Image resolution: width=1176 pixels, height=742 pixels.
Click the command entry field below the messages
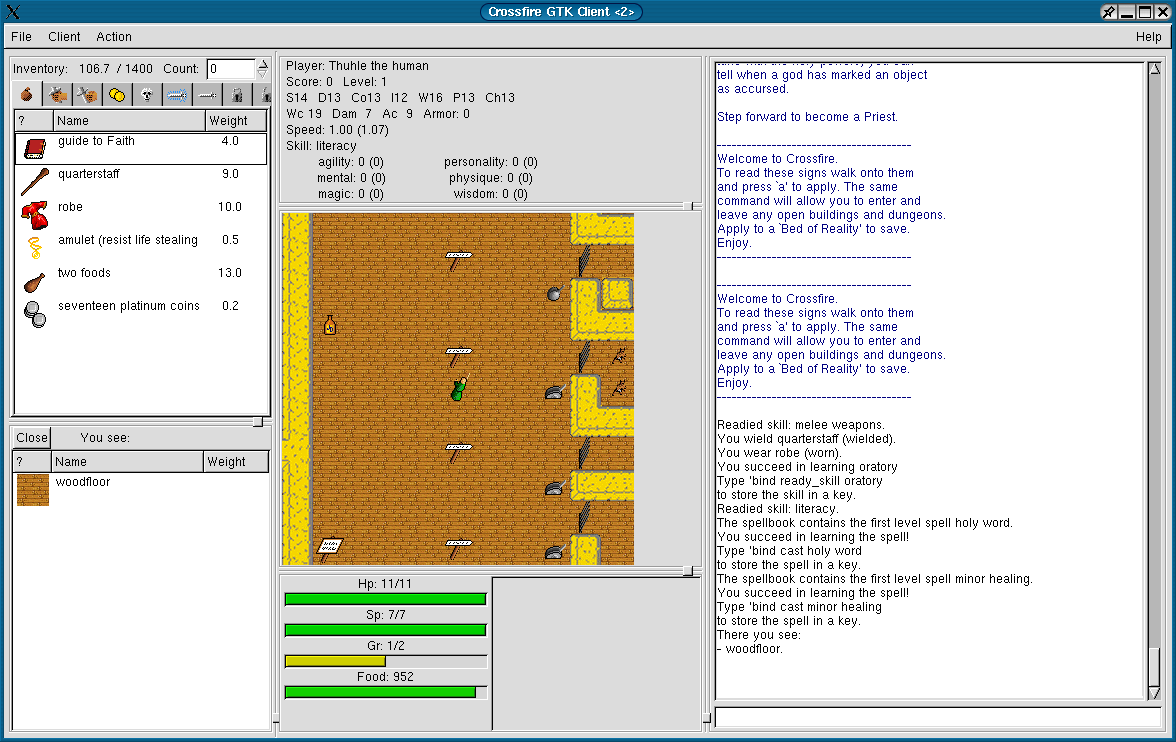[x=938, y=718]
